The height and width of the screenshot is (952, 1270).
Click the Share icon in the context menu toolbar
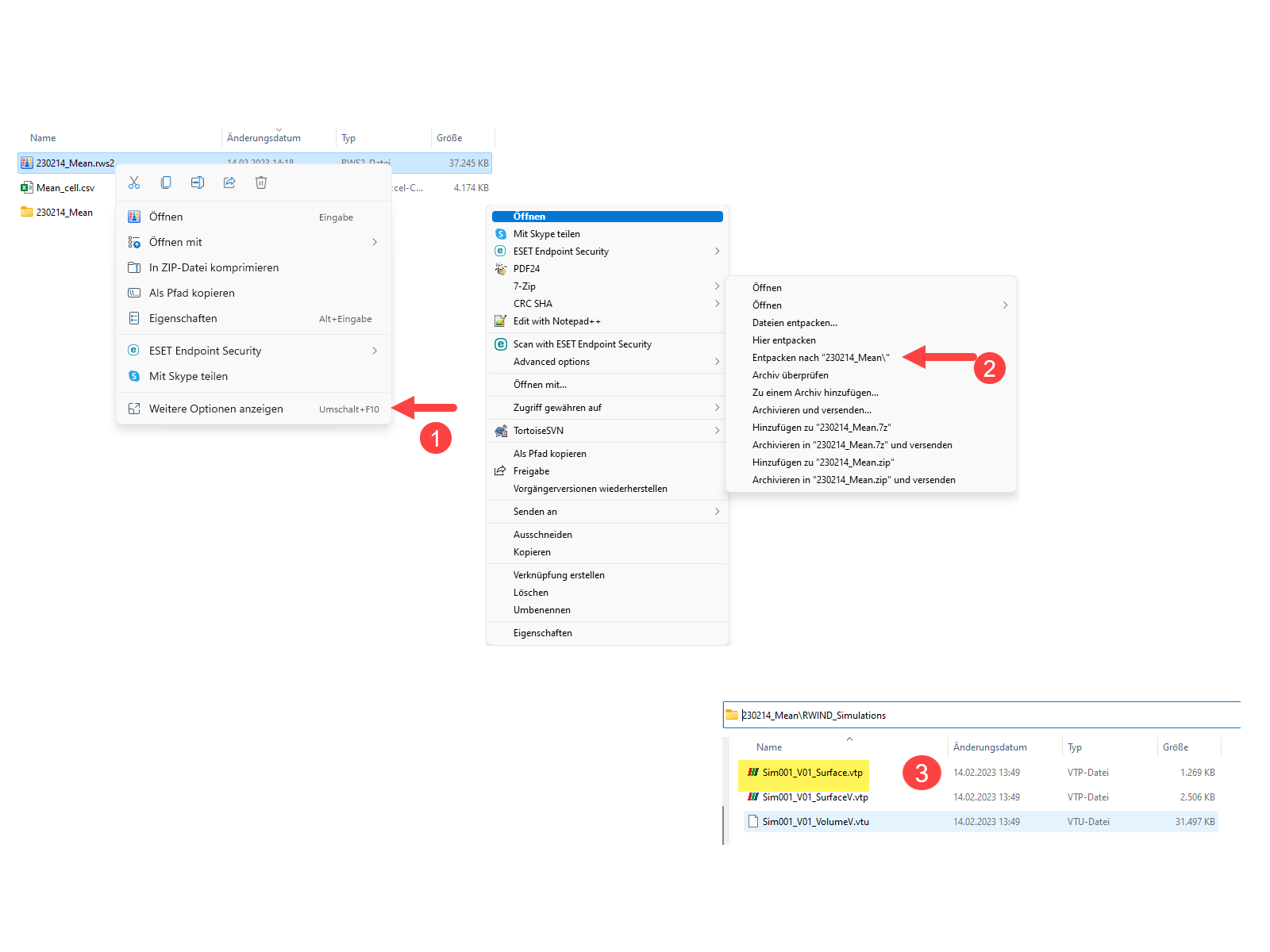click(229, 182)
